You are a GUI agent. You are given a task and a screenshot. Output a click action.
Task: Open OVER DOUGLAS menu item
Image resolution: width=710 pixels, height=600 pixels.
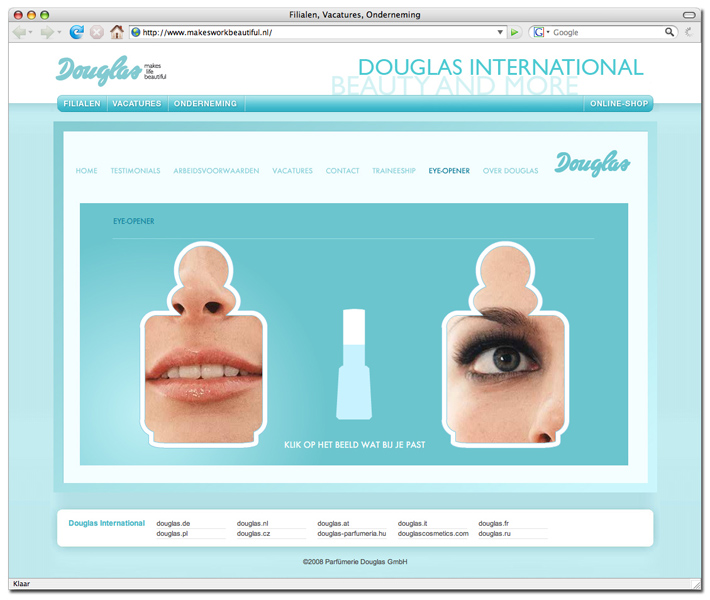(510, 171)
